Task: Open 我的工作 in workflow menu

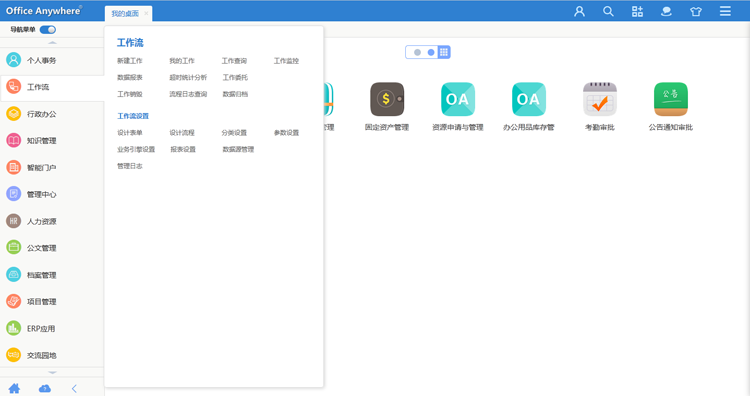Action: coord(182,61)
